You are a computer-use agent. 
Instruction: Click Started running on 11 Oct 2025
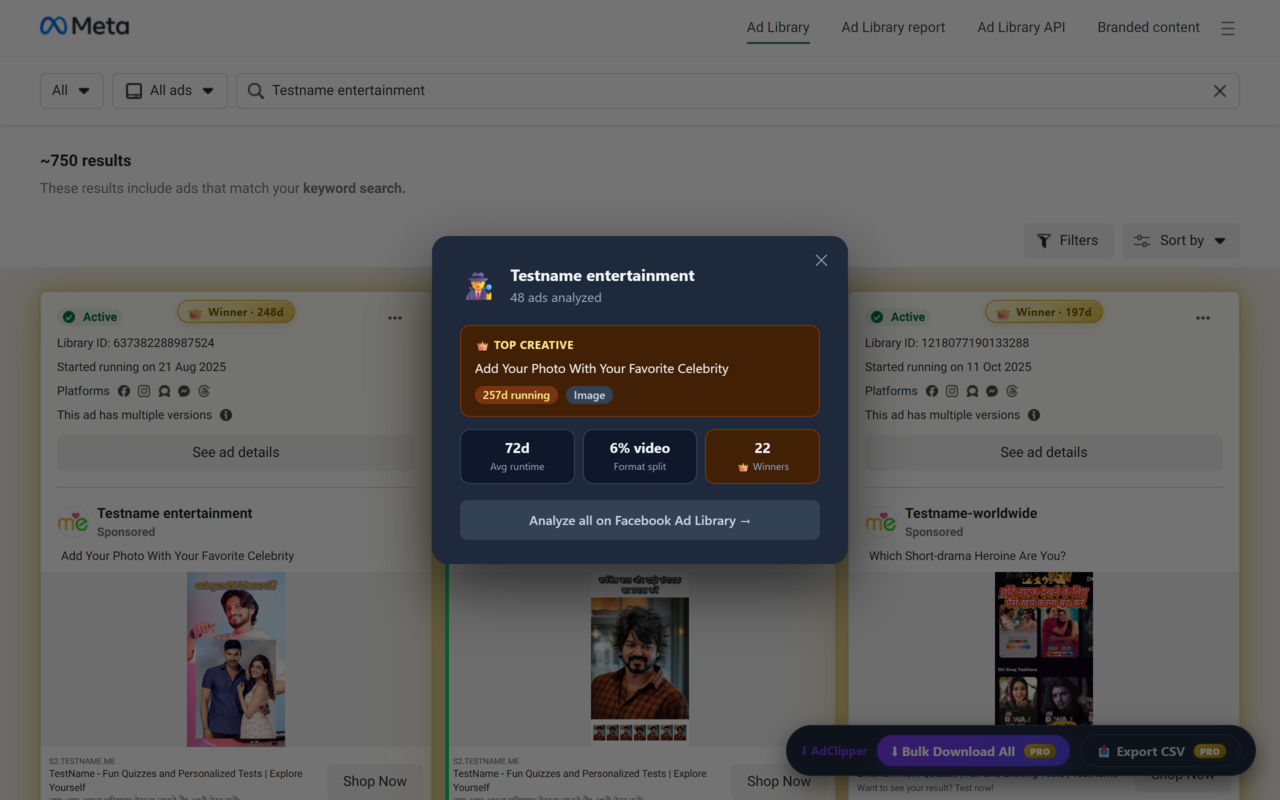[948, 367]
